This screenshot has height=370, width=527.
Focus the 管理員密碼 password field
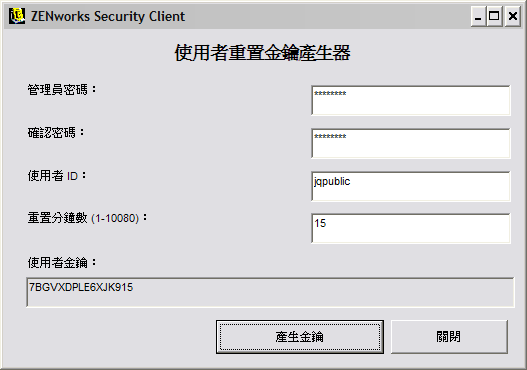click(411, 100)
